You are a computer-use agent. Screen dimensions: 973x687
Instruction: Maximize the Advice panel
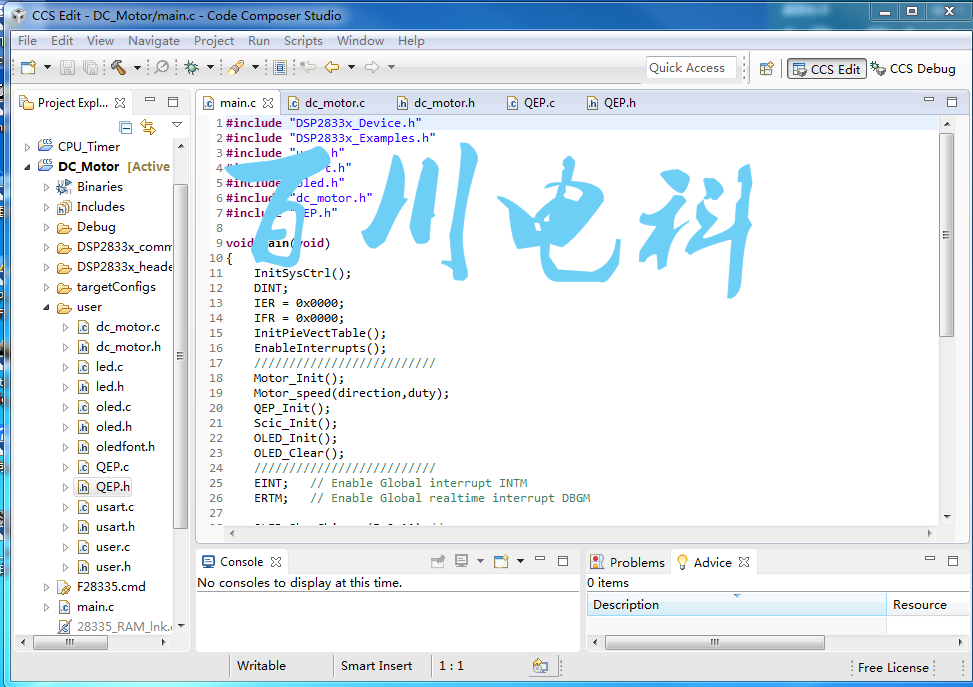[x=953, y=561]
